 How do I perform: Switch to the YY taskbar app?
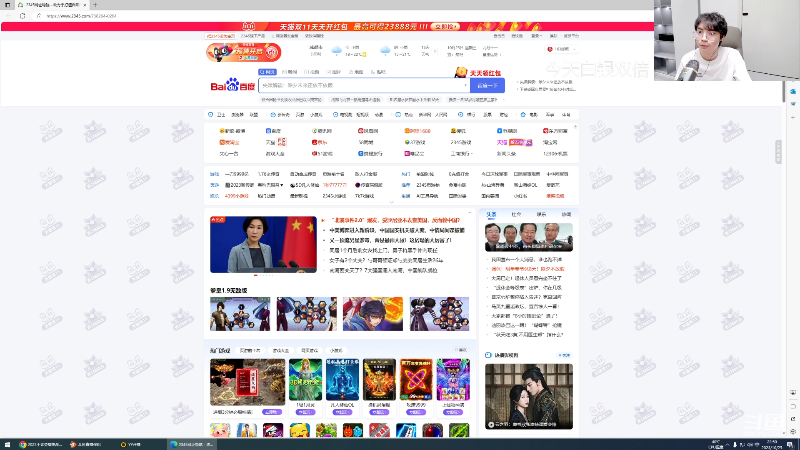tap(131, 444)
